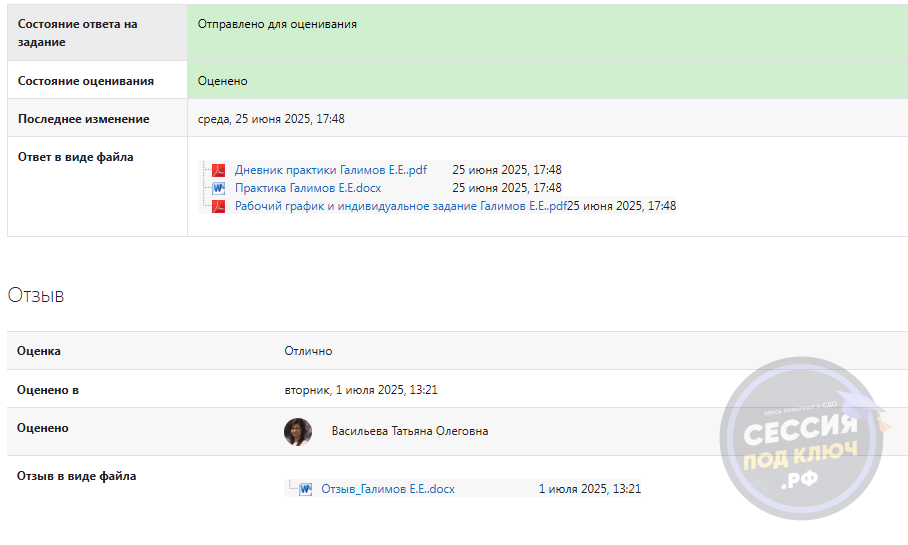908x545 pixels.
Task: Click the Отзыв section heading
Action: 36,295
